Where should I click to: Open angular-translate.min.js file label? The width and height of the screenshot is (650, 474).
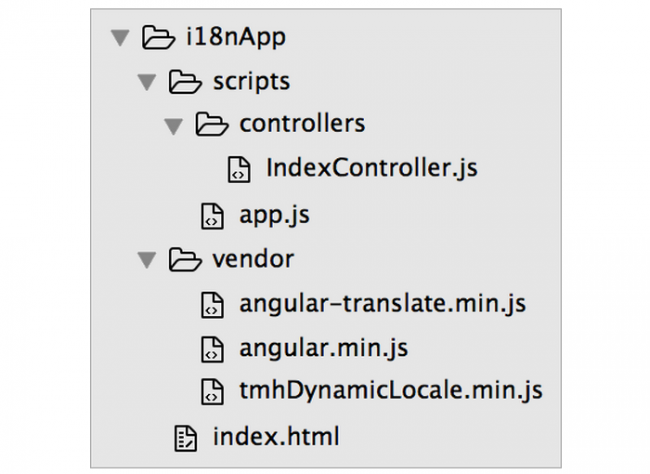tap(383, 304)
